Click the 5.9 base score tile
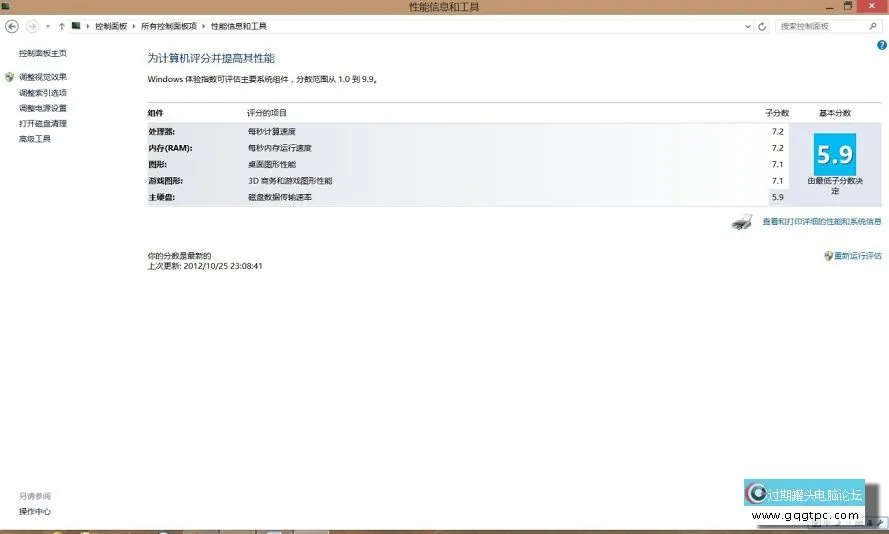Viewport: 889px width, 534px height. coord(835,154)
